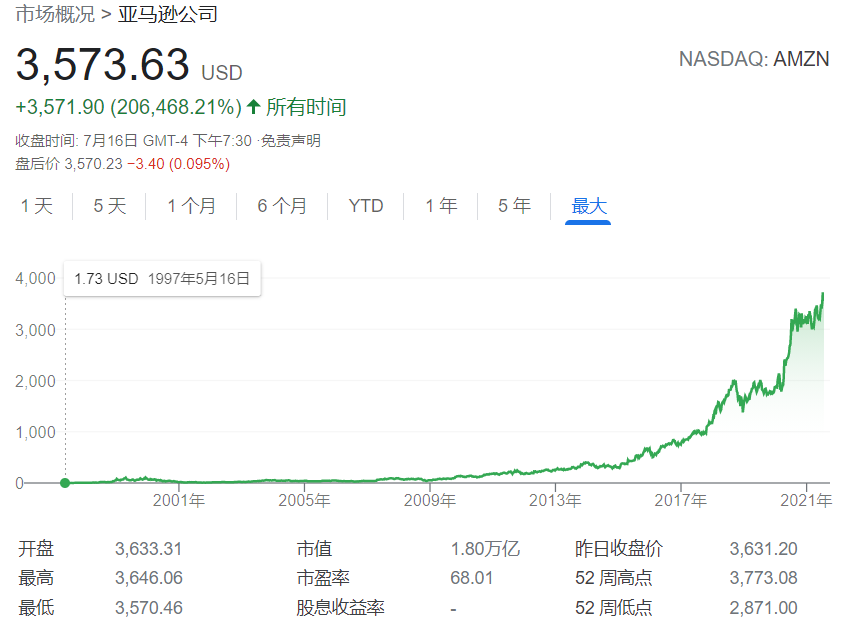This screenshot has height=634, width=856.
Task: Select the 5 天 time range tab
Action: (x=110, y=206)
